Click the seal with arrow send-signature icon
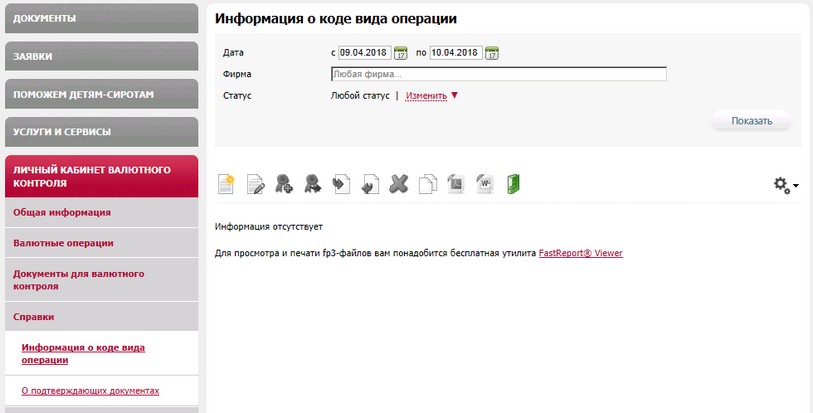The height and width of the screenshot is (413, 813). point(313,184)
